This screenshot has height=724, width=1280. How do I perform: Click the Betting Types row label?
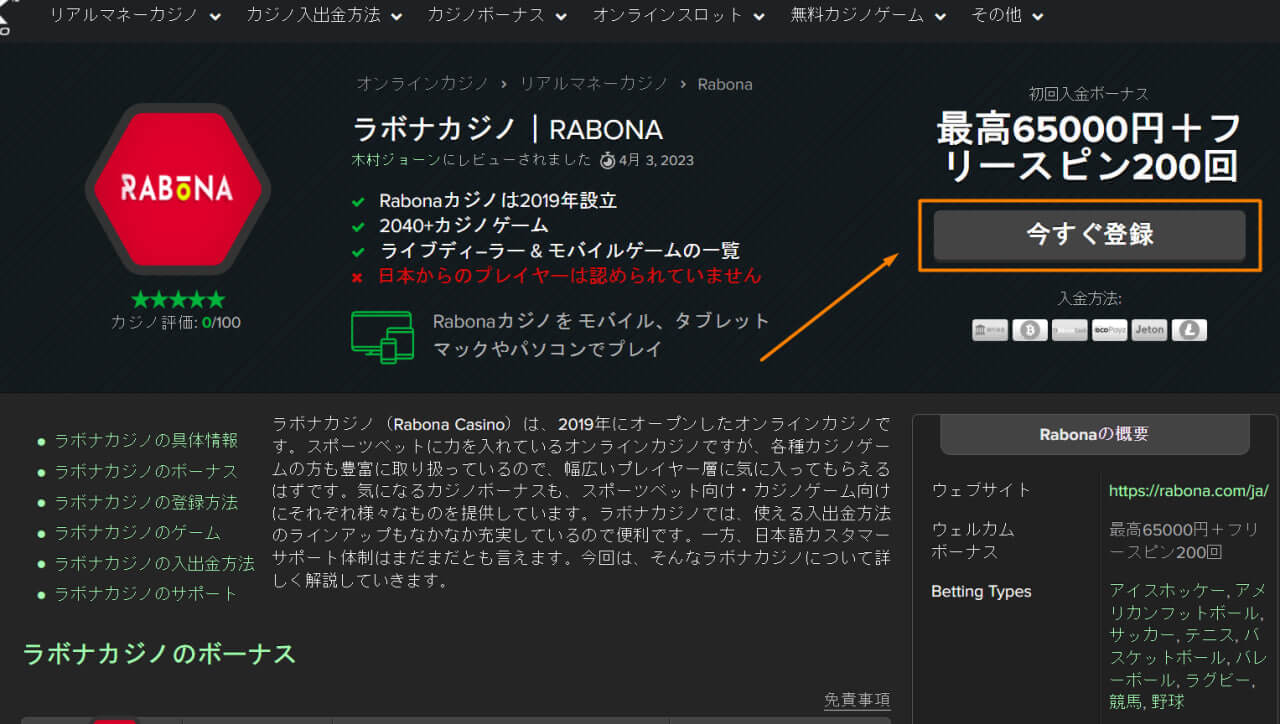pyautogui.click(x=981, y=592)
